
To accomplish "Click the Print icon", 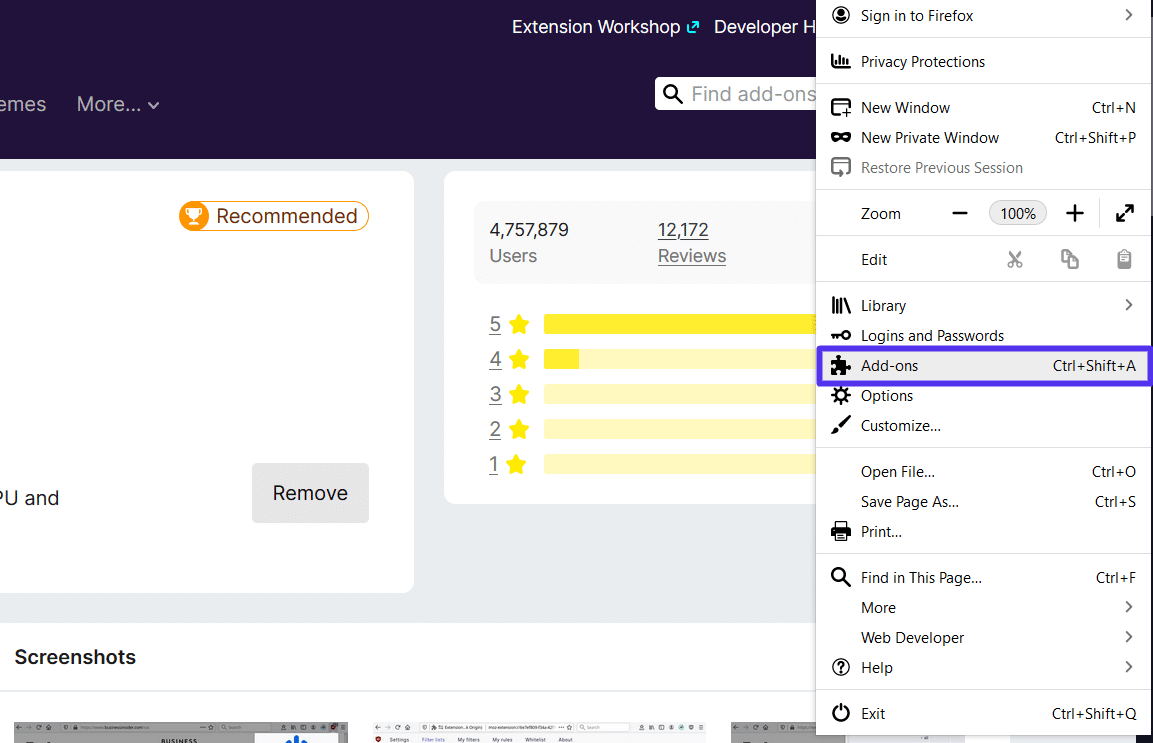I will click(840, 531).
